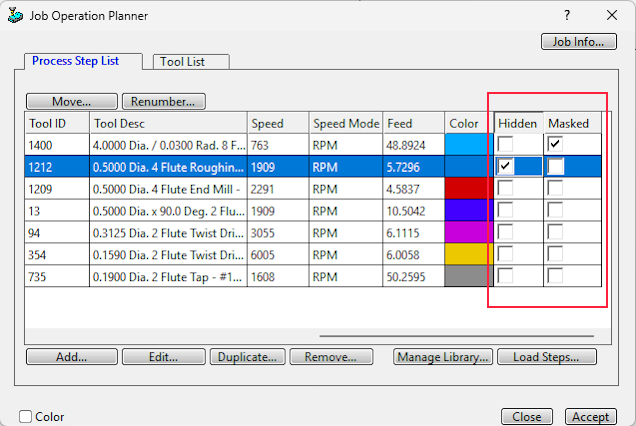Uncheck Masked for tool 1400
The image size is (636, 426).
pos(555,144)
